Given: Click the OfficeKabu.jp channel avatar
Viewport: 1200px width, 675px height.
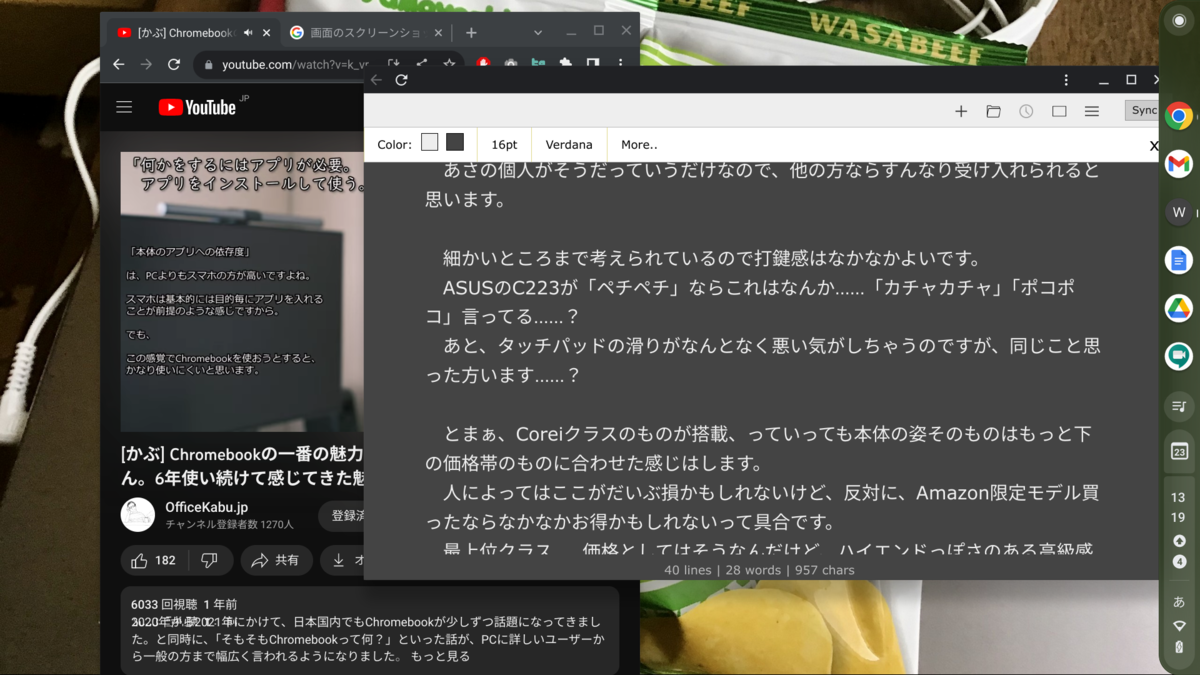Looking at the screenshot, I should (x=138, y=514).
